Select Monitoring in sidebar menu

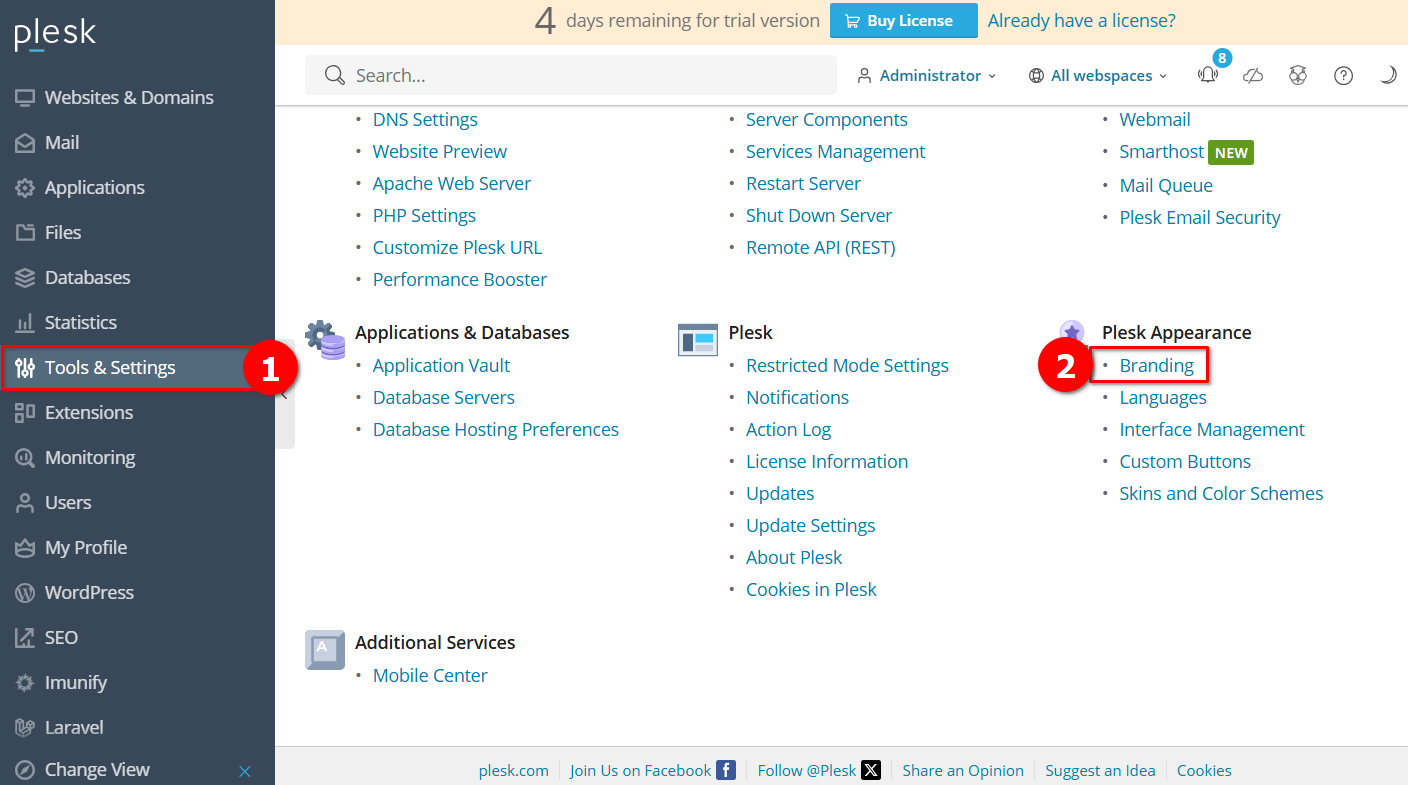point(137,458)
